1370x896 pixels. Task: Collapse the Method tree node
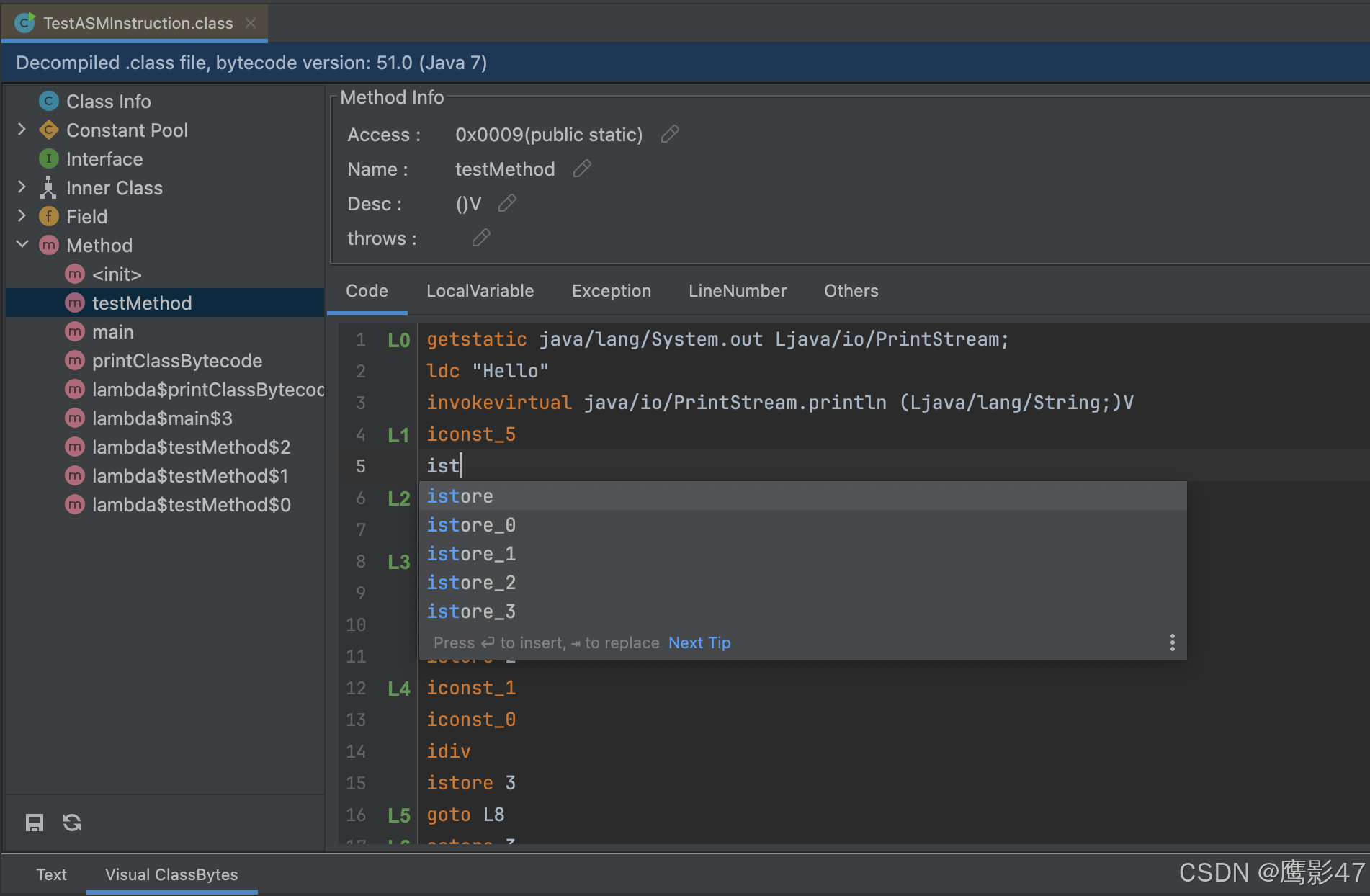click(x=22, y=245)
